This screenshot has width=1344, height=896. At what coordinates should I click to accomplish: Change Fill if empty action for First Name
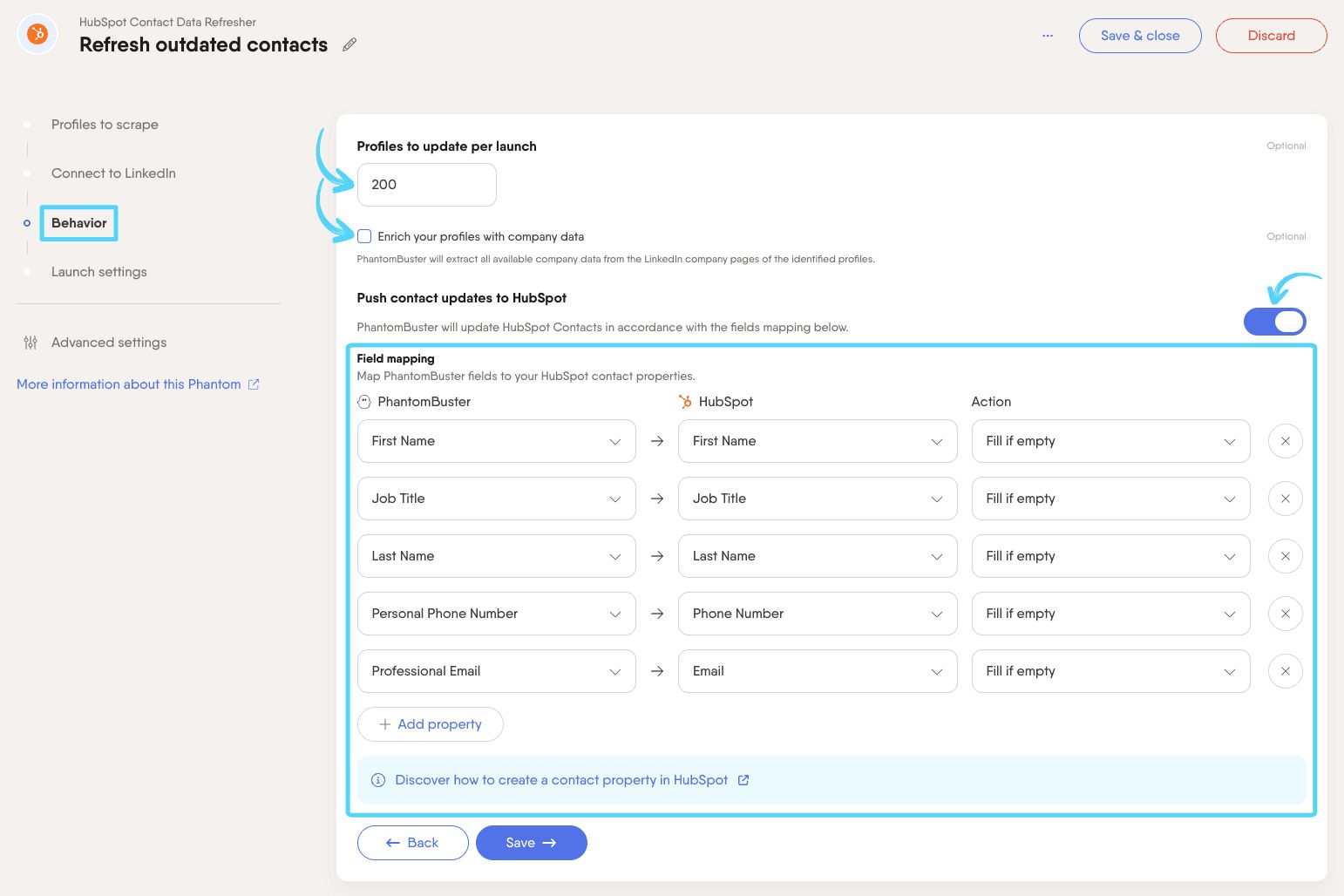(x=1110, y=441)
